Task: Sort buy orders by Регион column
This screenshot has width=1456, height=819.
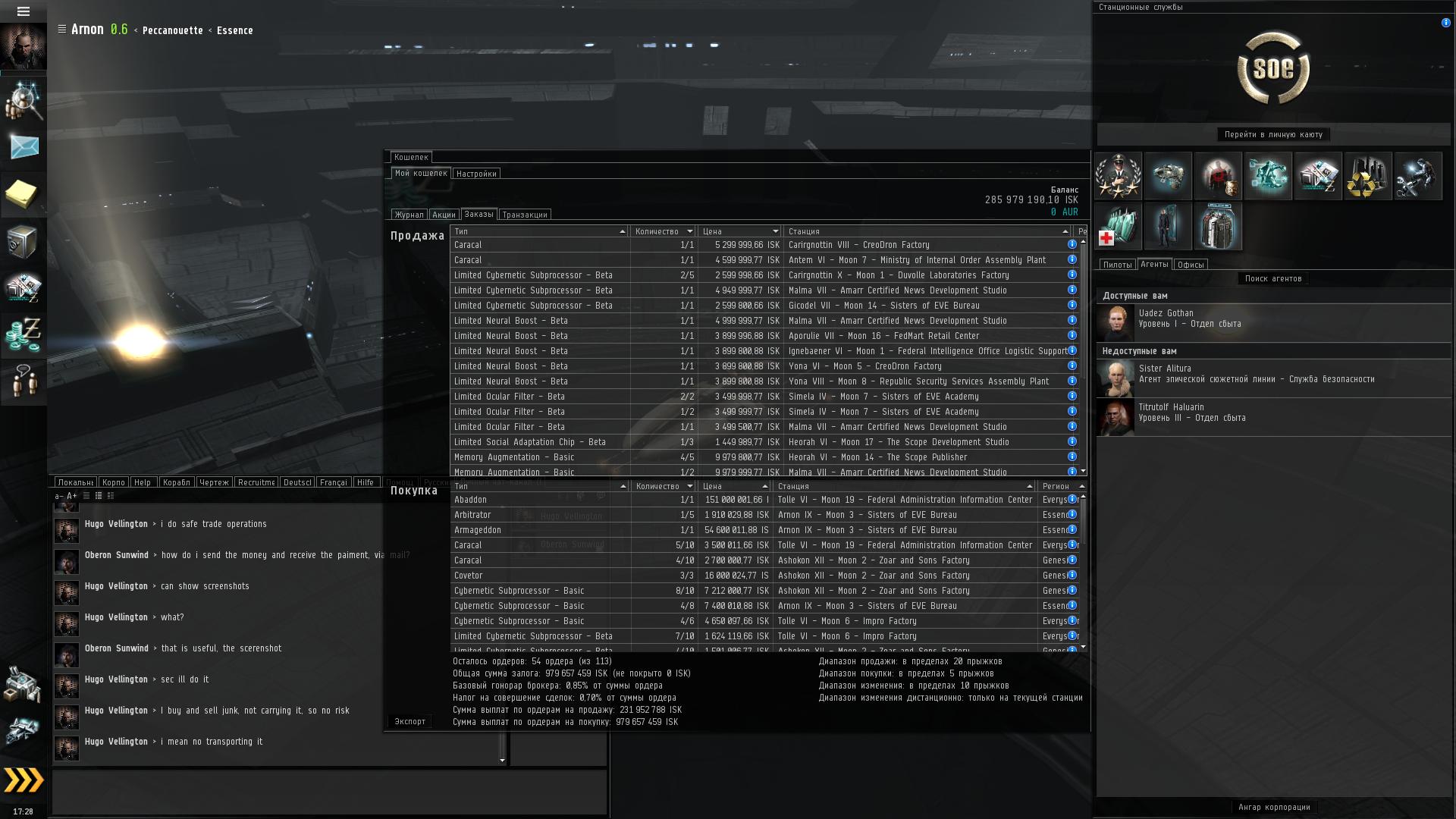Action: 1062,486
